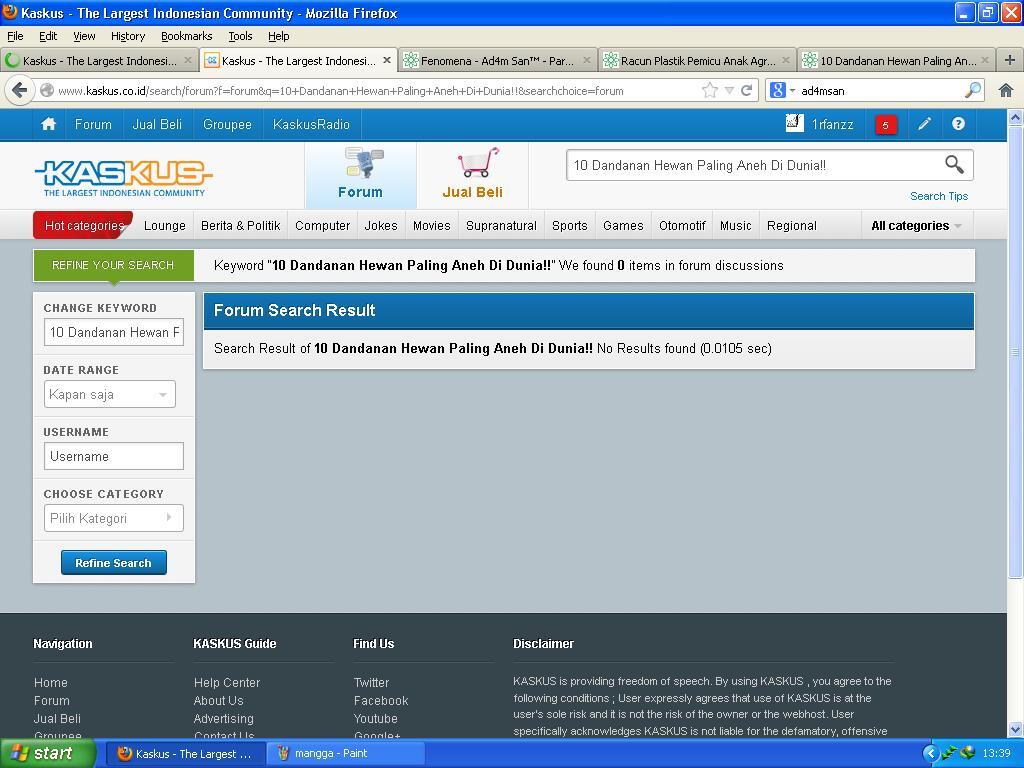Open Groupee in the top navbar
Viewport: 1024px width, 768px height.
click(227, 124)
